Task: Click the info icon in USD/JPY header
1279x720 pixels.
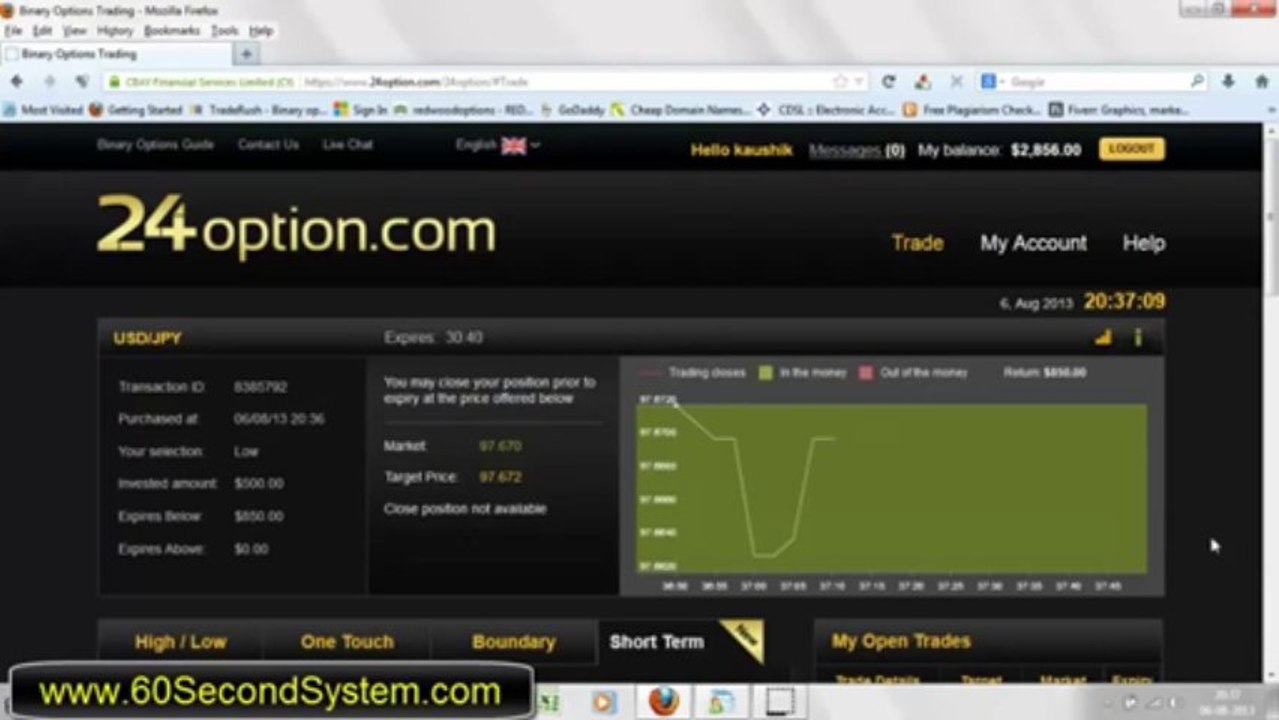Action: coord(1137,338)
